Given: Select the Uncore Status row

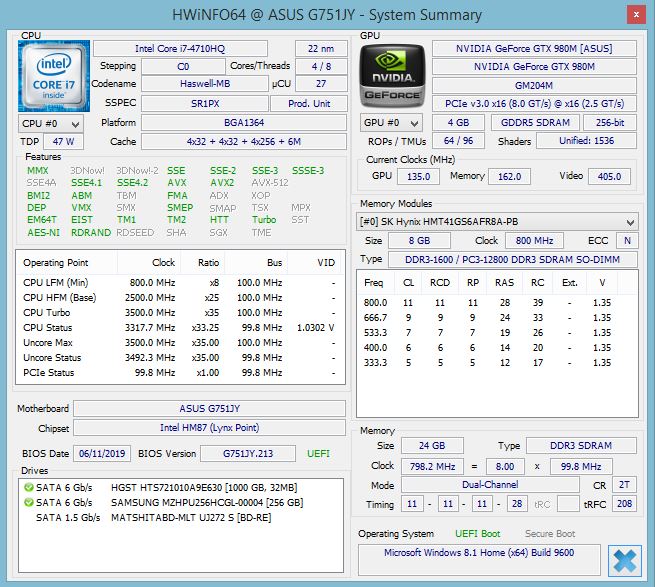Looking at the screenshot, I should coord(180,358).
